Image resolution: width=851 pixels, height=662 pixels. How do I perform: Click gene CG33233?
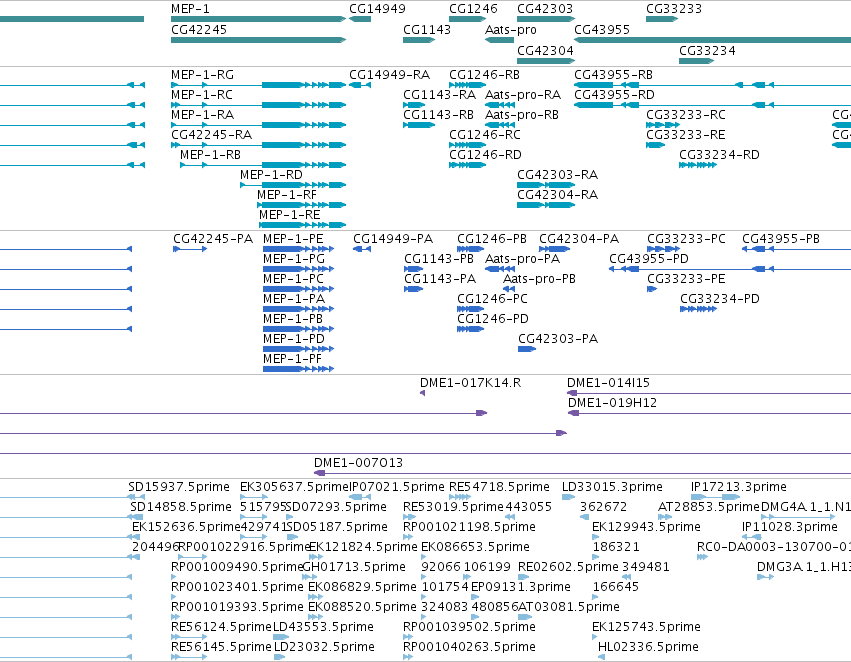662,19
